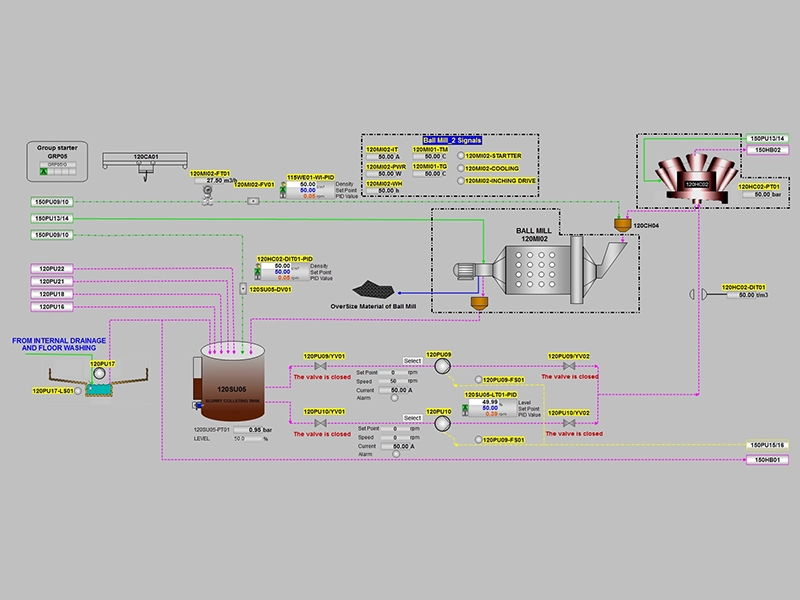Edit the 120PU09 Speed rpm field
Viewport: 800px width, 600px height.
tap(395, 381)
